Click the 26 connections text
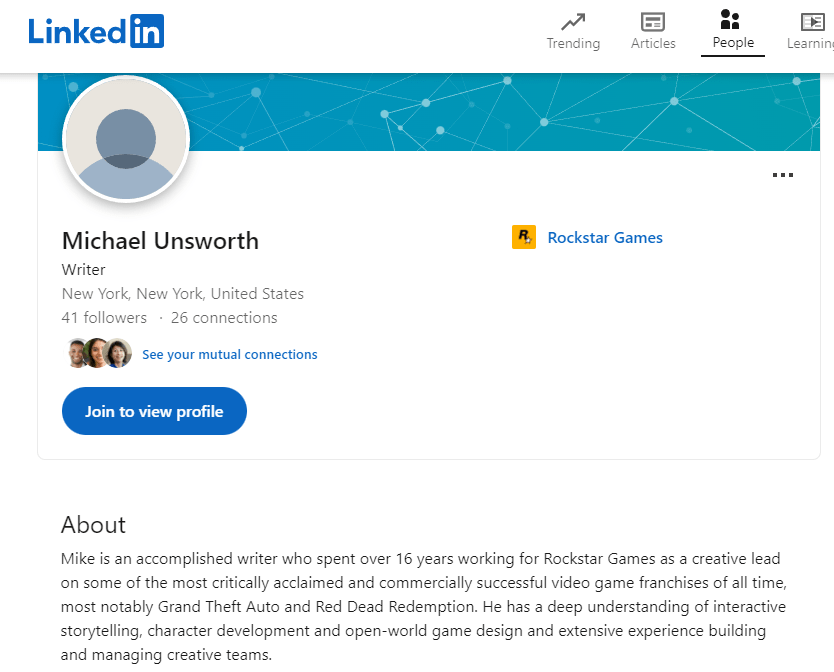This screenshot has height=672, width=834. [x=224, y=318]
